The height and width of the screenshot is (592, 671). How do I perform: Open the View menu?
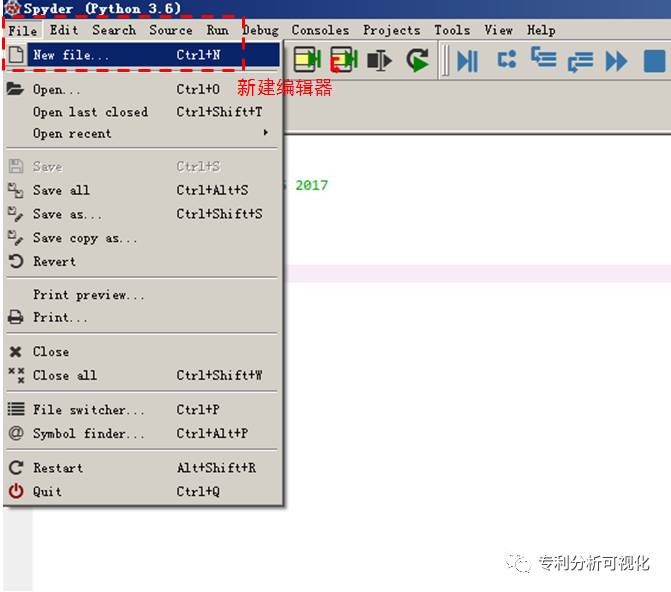pyautogui.click(x=499, y=30)
